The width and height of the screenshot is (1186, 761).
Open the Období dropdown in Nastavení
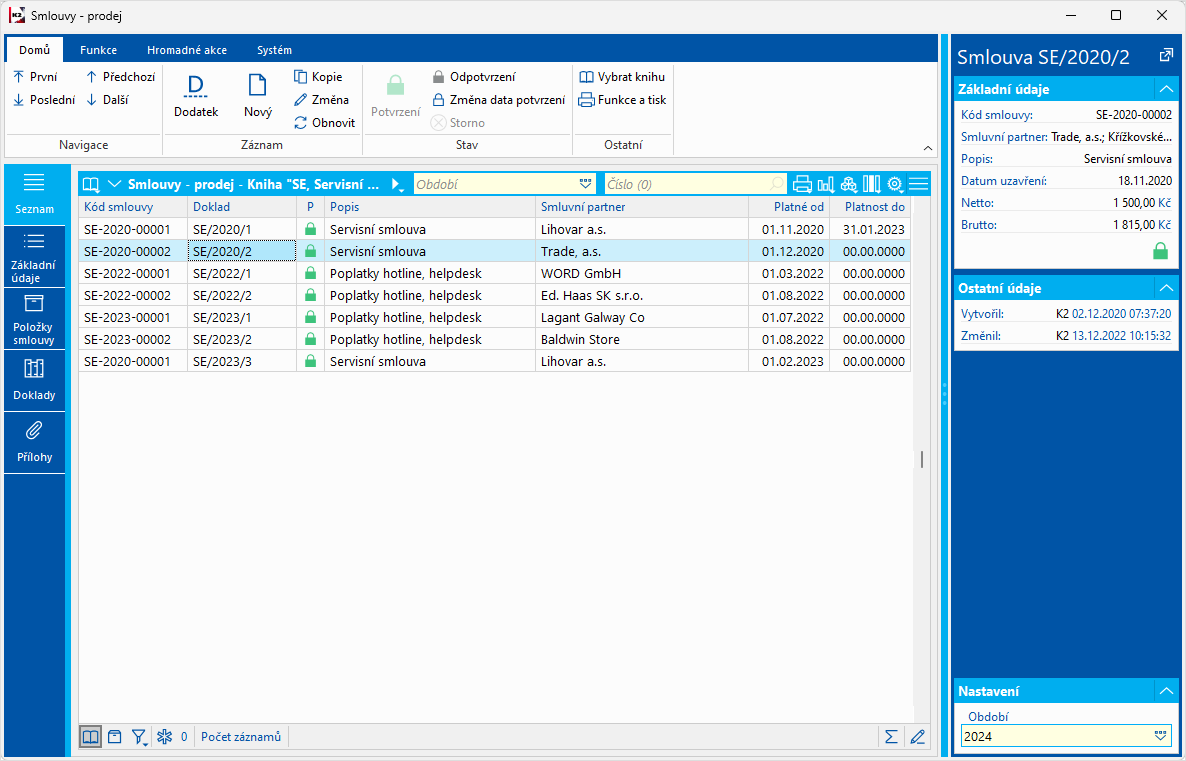click(x=1160, y=736)
